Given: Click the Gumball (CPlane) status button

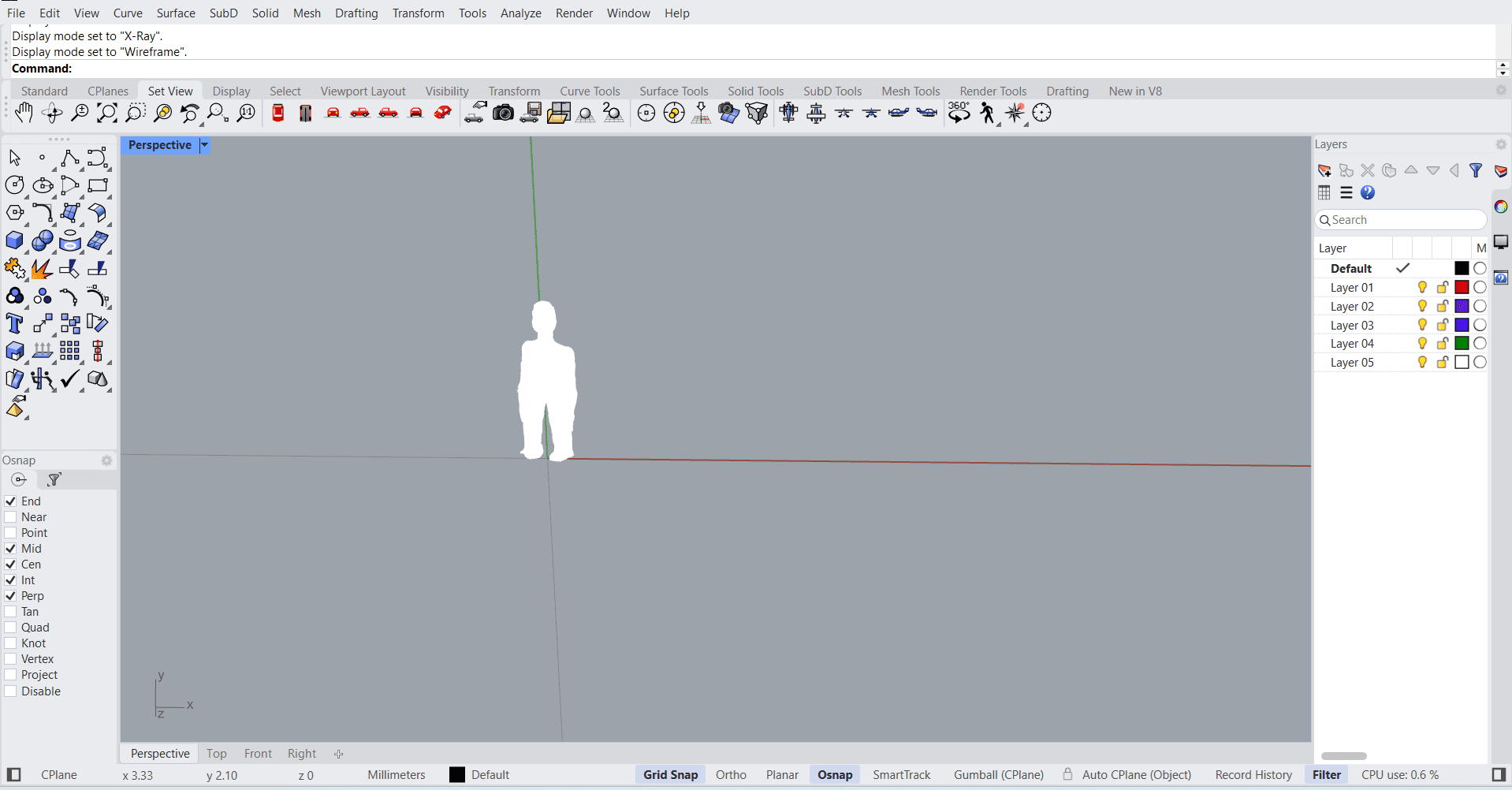Looking at the screenshot, I should point(998,775).
